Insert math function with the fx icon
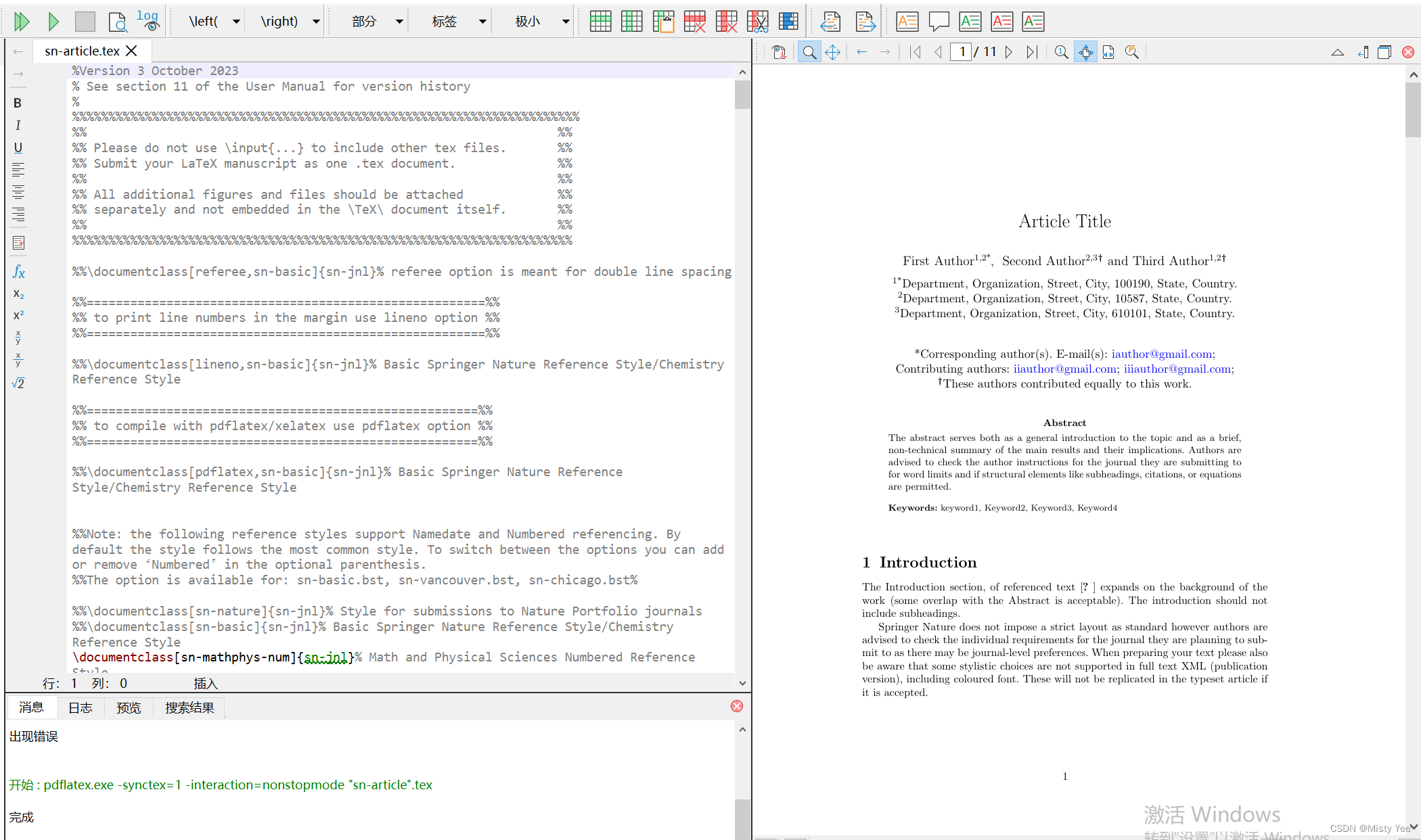The width and height of the screenshot is (1421, 840). click(18, 272)
